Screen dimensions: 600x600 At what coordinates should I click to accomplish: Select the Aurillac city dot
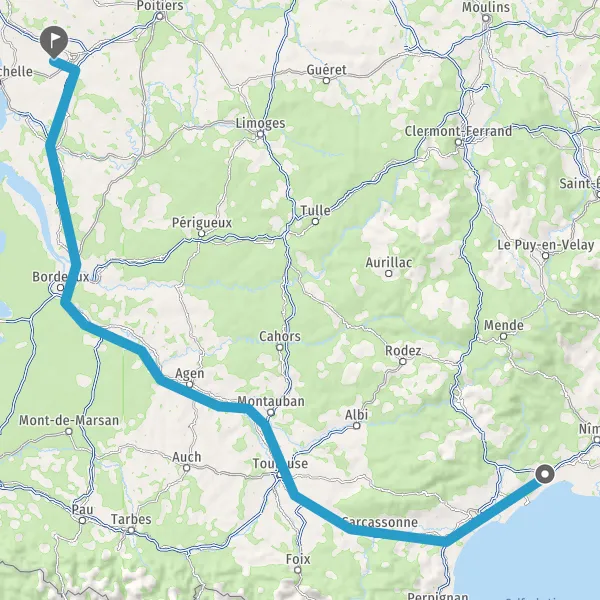388,273
